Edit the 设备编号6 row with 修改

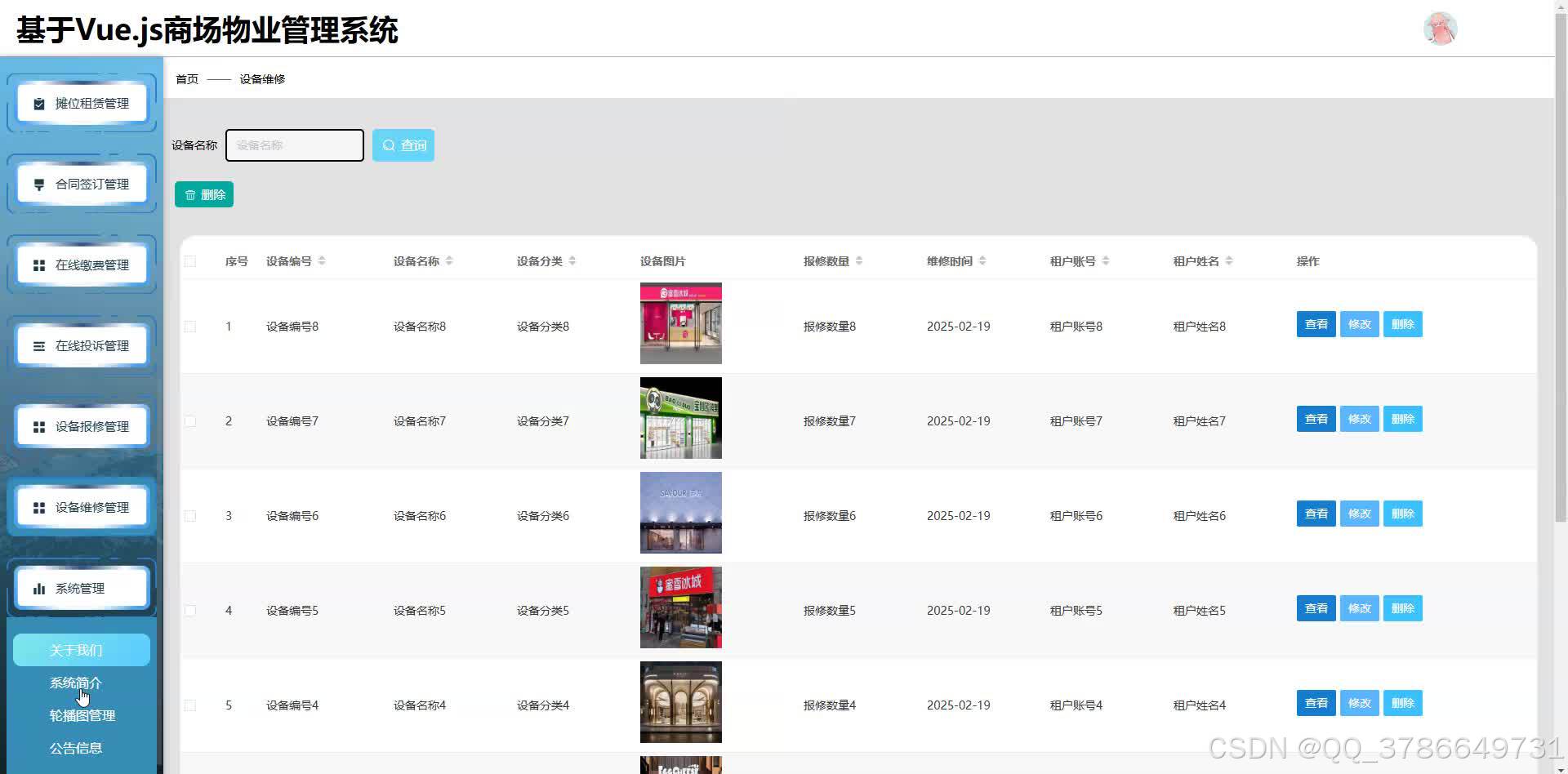(1360, 514)
